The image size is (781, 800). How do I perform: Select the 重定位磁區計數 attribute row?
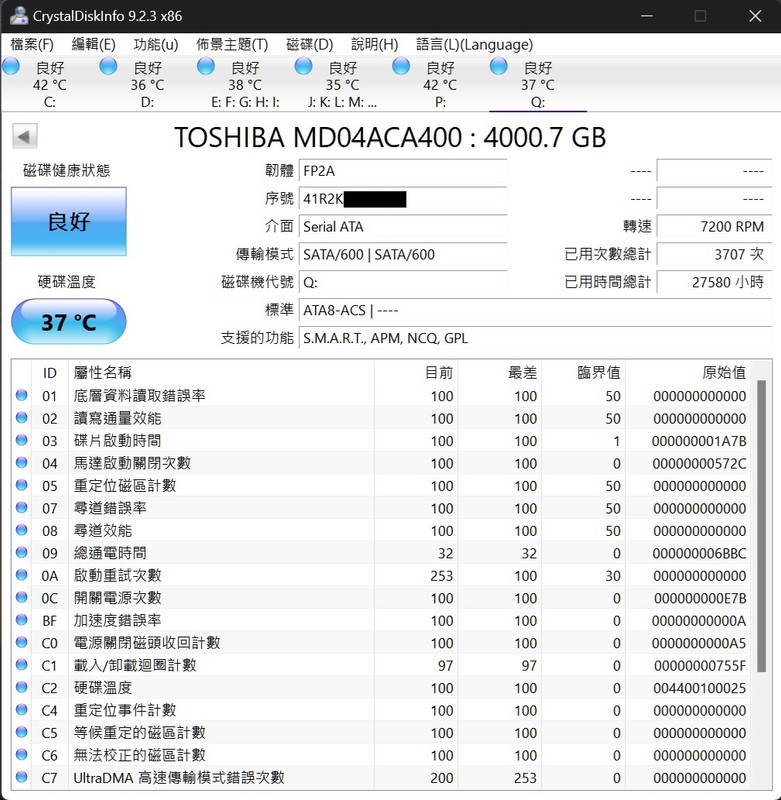point(381,486)
